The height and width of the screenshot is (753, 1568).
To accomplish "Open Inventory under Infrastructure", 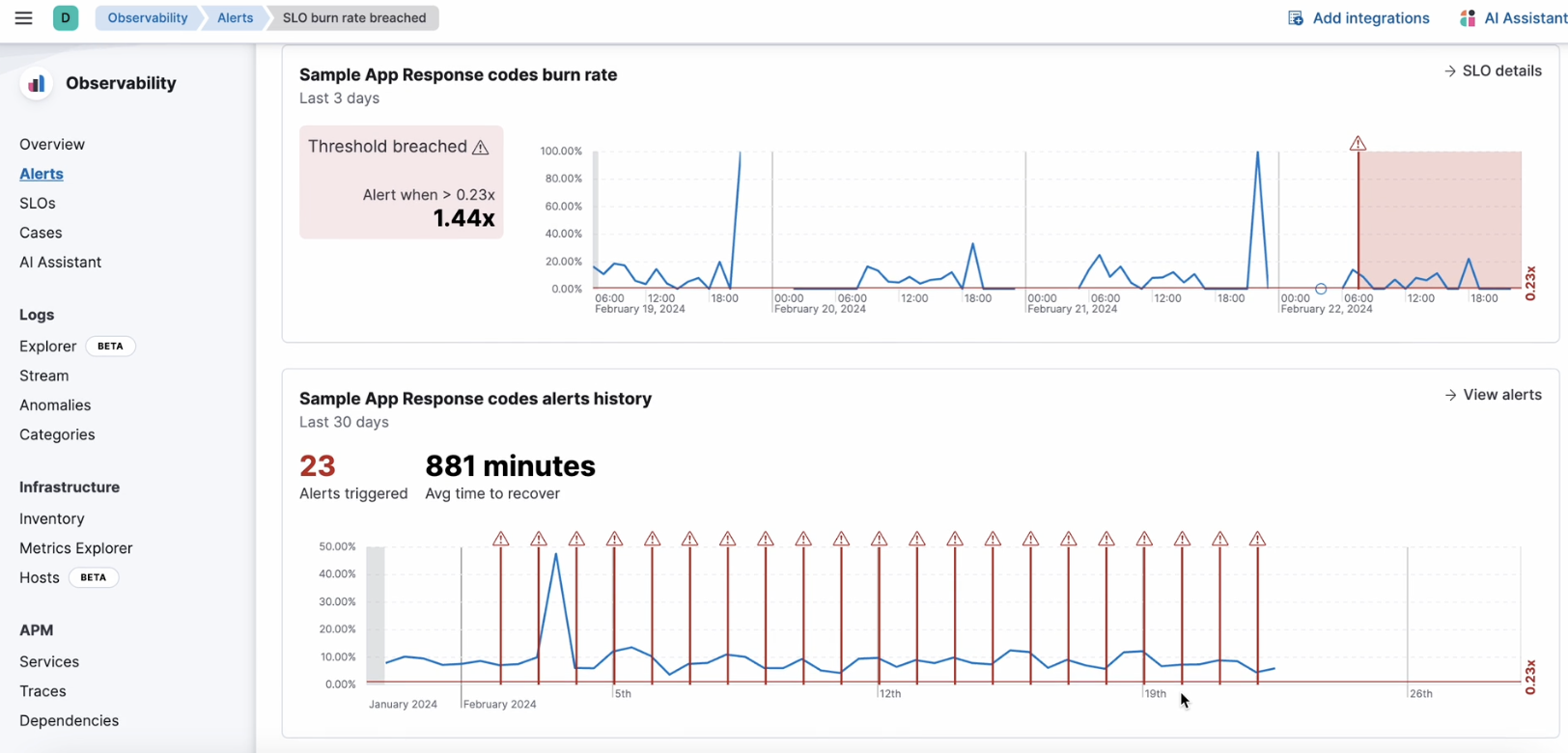I will pos(52,519).
